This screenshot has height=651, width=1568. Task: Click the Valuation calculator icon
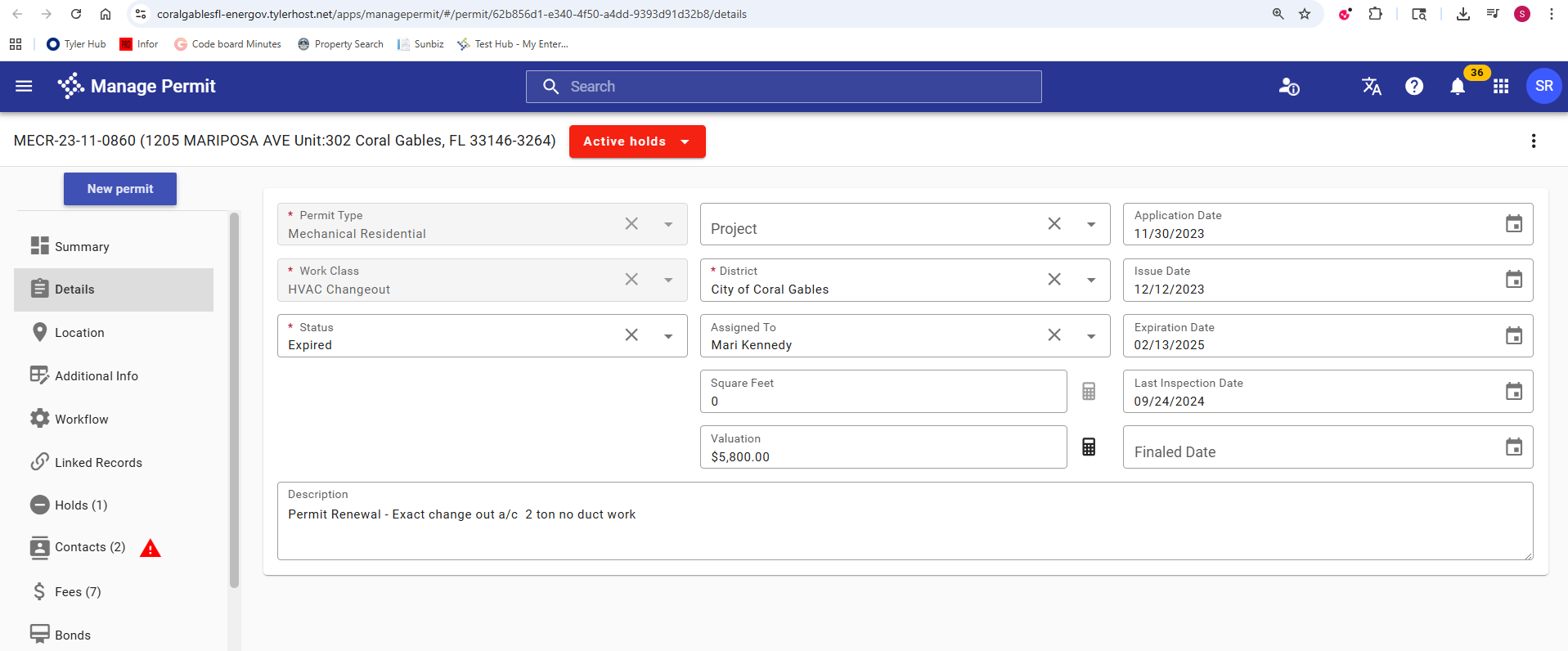pos(1088,447)
